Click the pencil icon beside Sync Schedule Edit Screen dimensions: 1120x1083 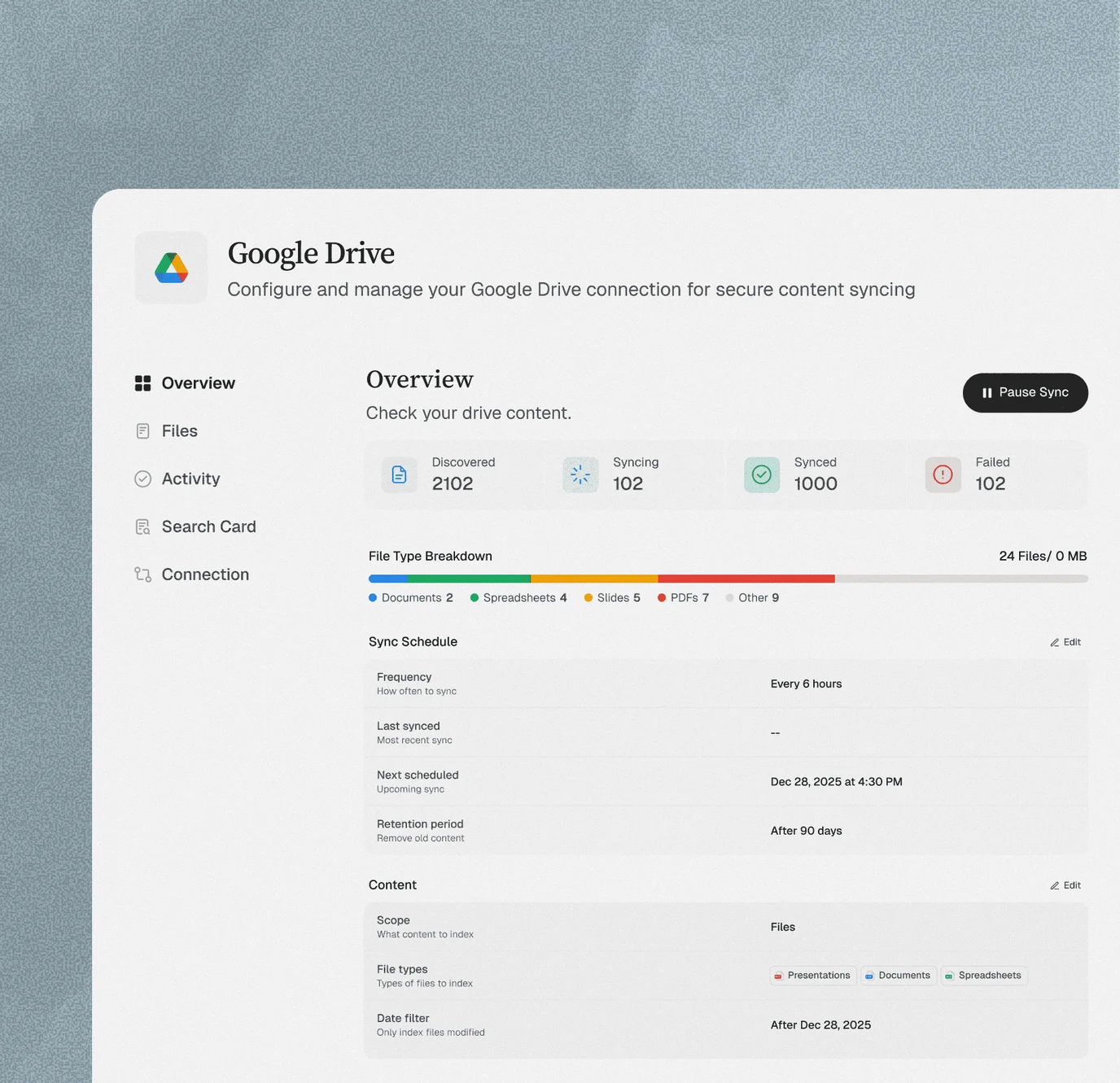click(x=1055, y=643)
